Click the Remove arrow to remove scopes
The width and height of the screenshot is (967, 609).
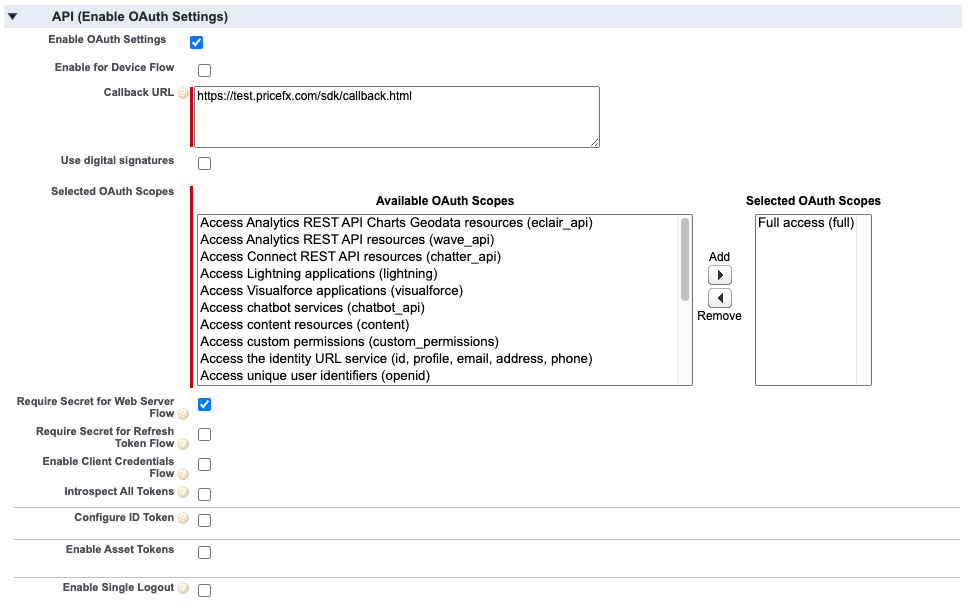point(719,297)
